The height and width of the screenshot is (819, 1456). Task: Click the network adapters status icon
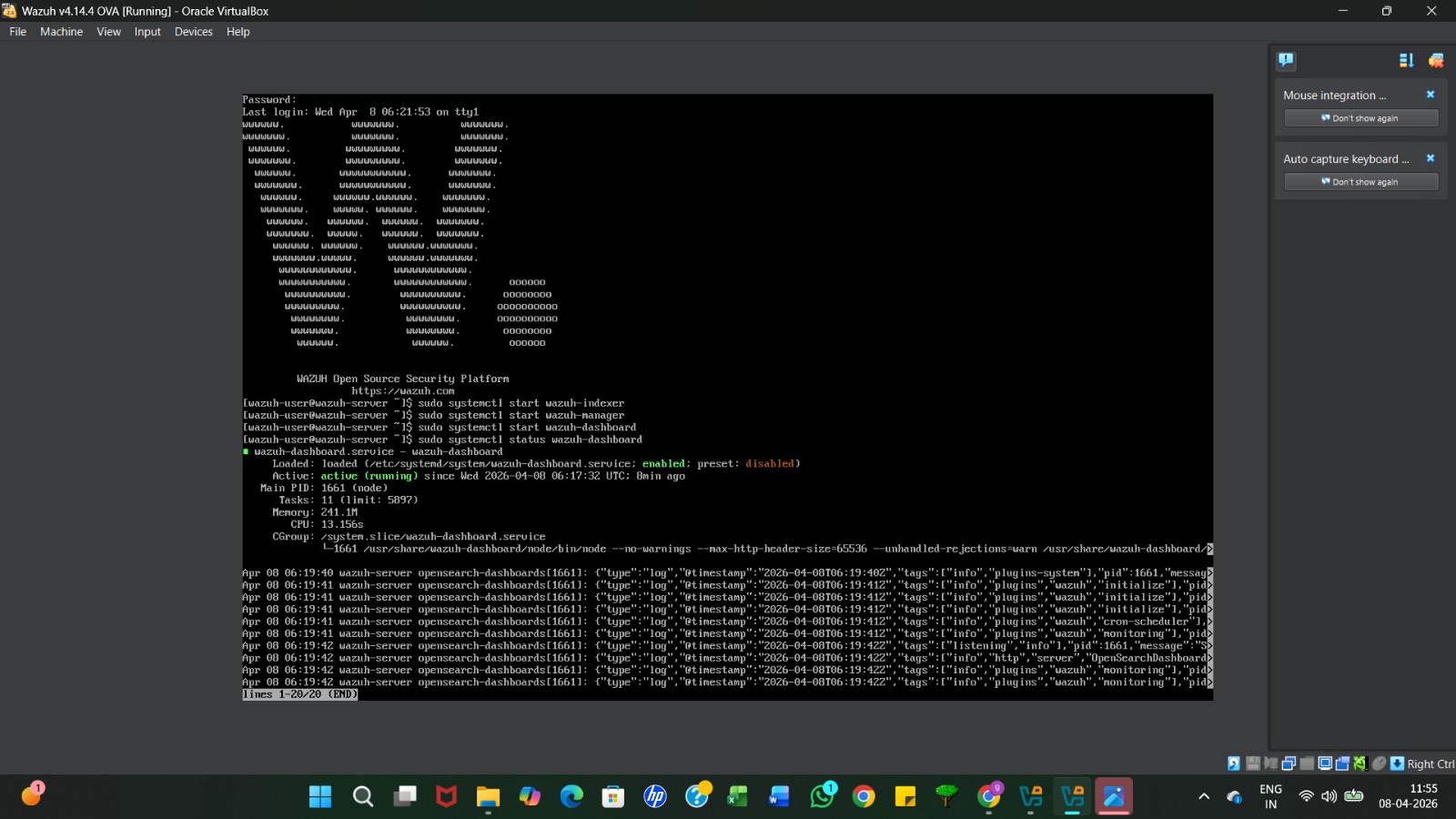[x=1289, y=763]
